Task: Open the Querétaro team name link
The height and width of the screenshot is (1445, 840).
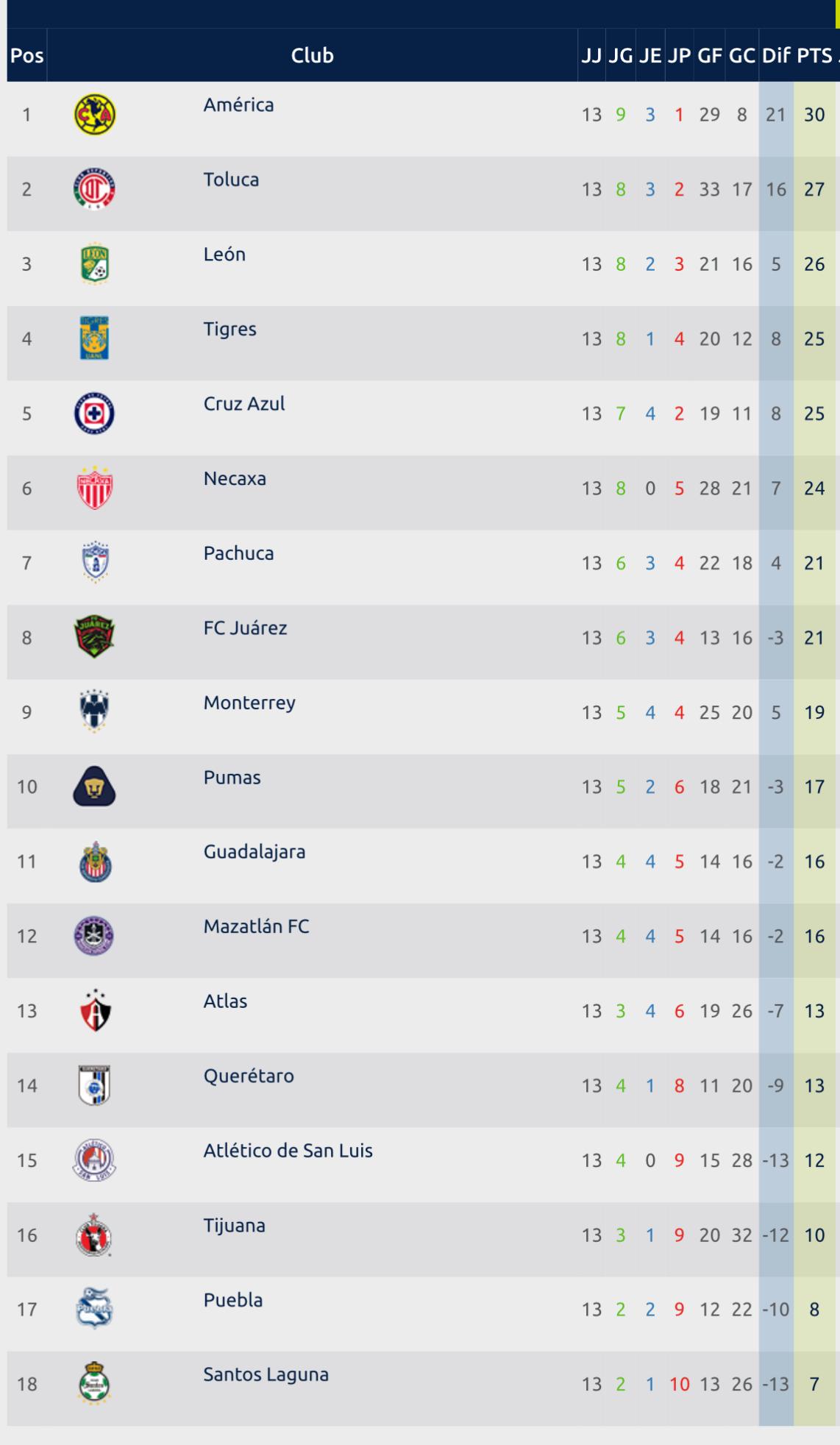Action: [249, 1076]
